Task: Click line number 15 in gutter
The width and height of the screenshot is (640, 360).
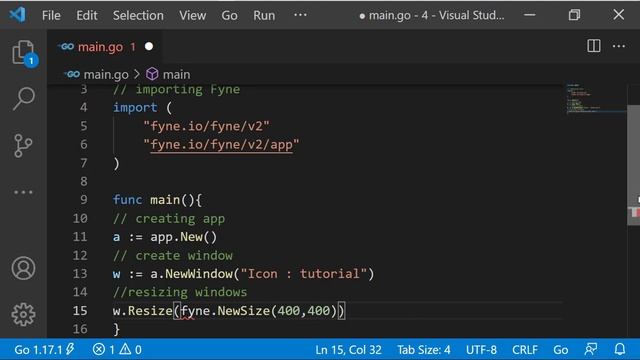Action: point(80,311)
